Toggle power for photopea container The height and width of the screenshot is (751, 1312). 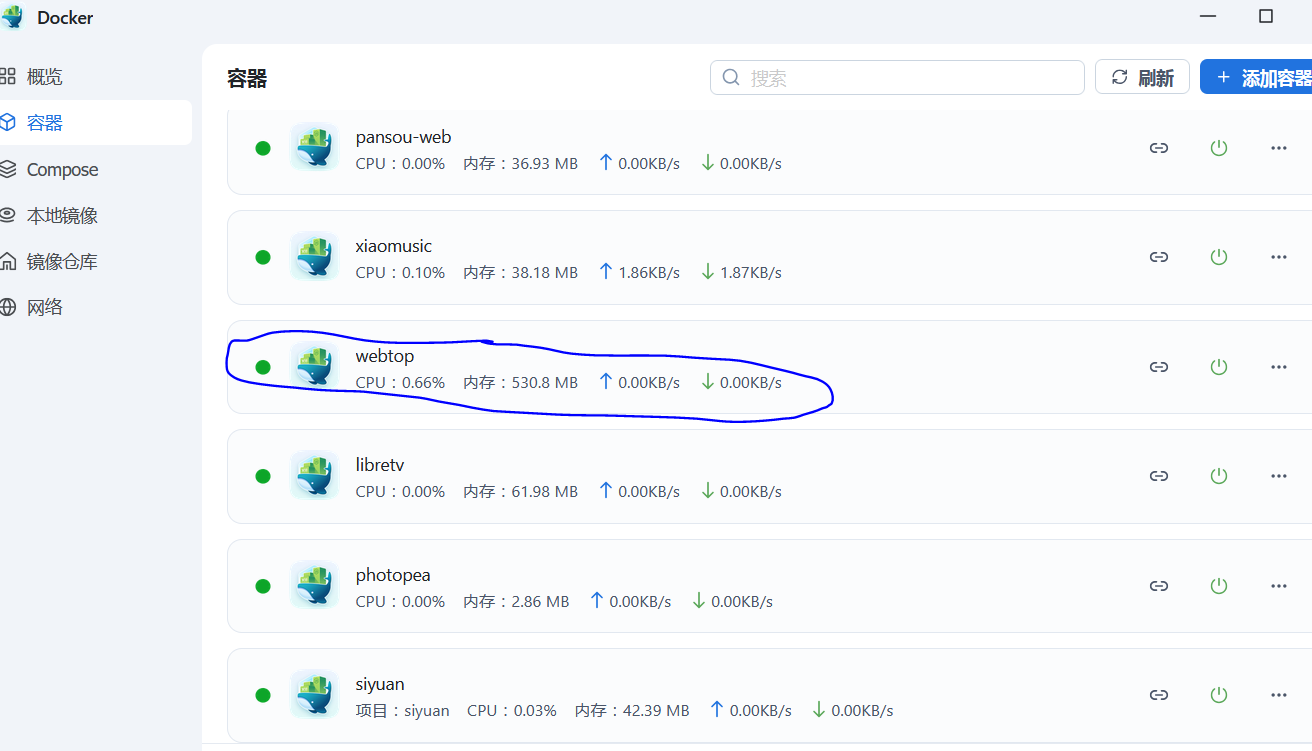point(1218,586)
